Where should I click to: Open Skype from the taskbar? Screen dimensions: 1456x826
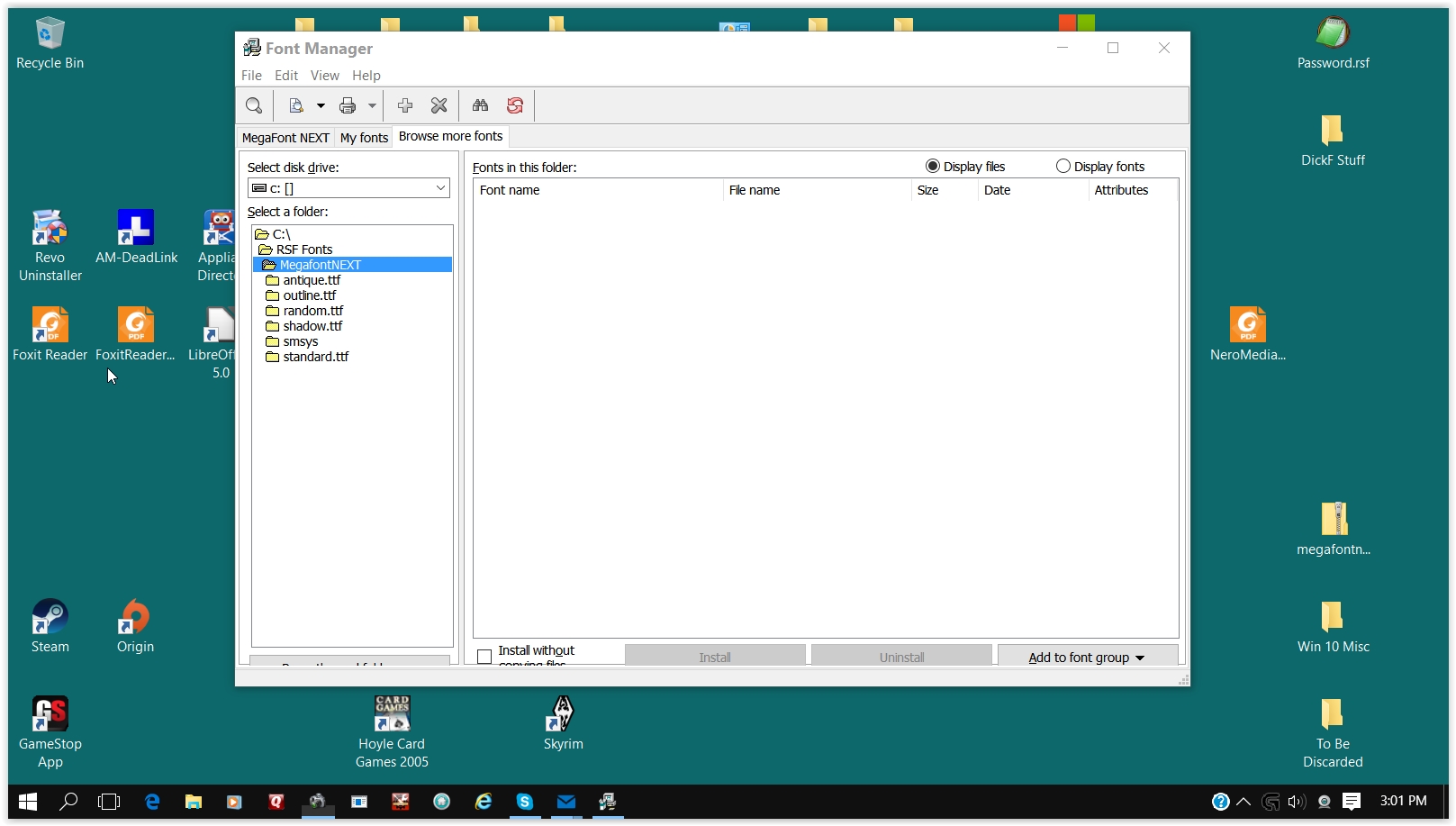(x=525, y=802)
